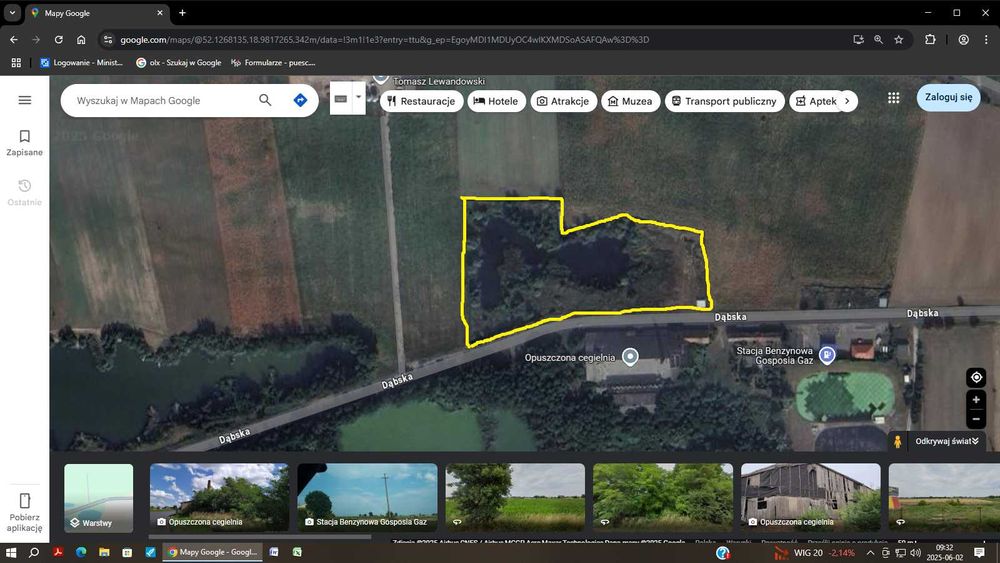
Task: Open the zoom indicator in address bar
Action: pos(878,40)
